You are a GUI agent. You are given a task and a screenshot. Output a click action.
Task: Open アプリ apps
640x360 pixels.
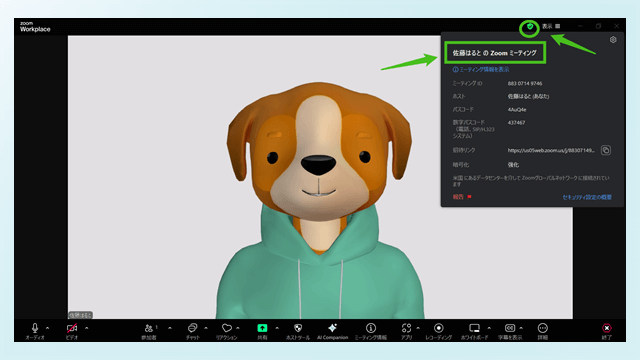pos(406,331)
